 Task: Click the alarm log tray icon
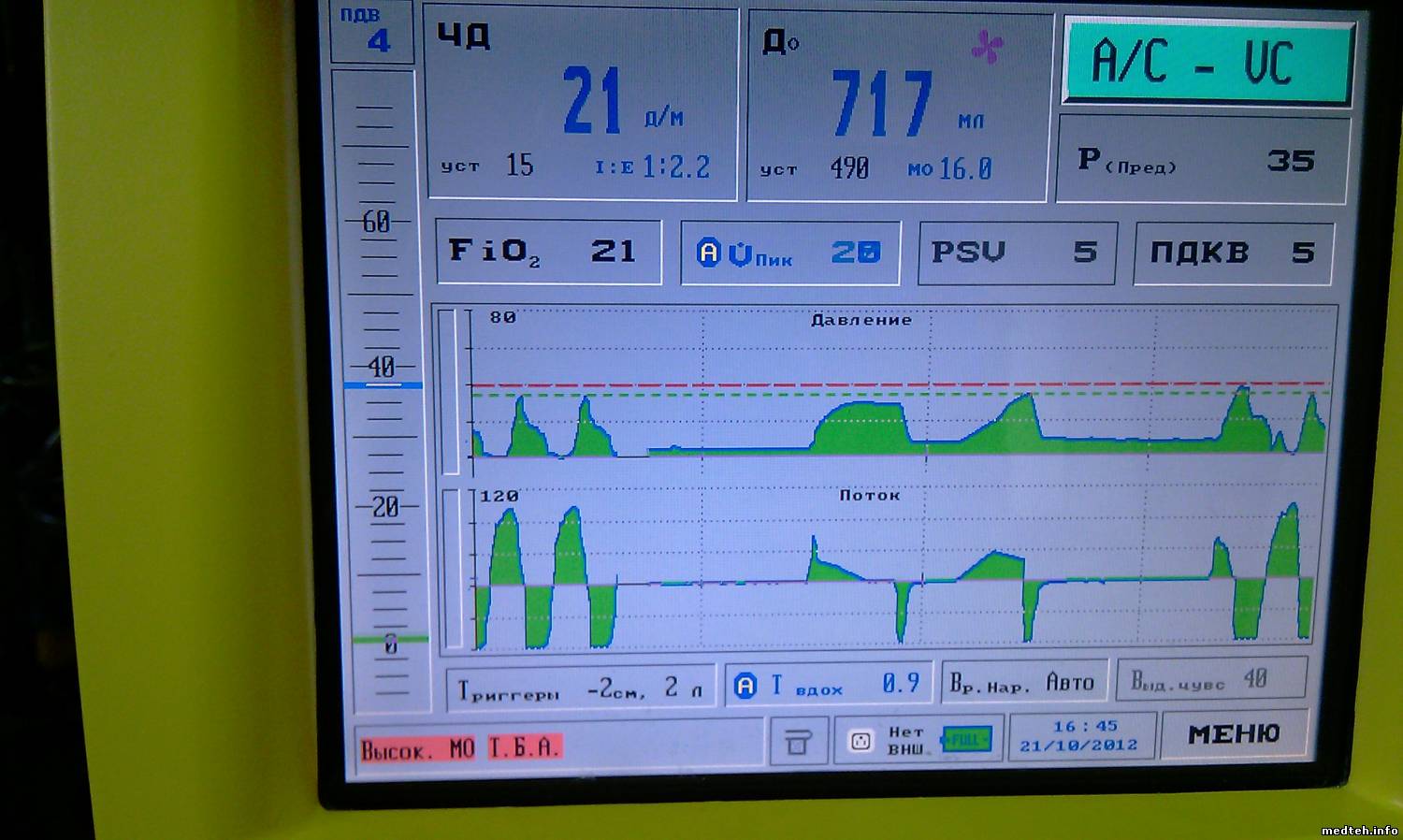click(797, 743)
